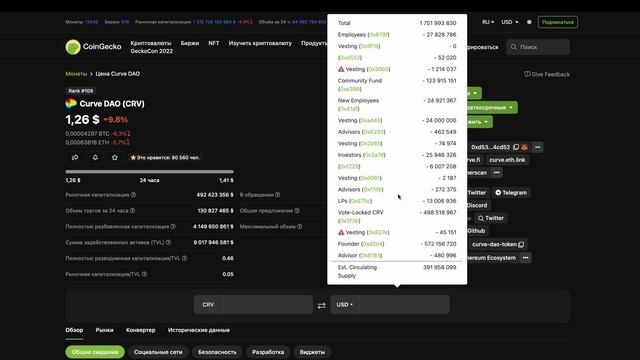Screen dimensions: 640x360
Task: Click the share icon below the price
Action: 75,158
